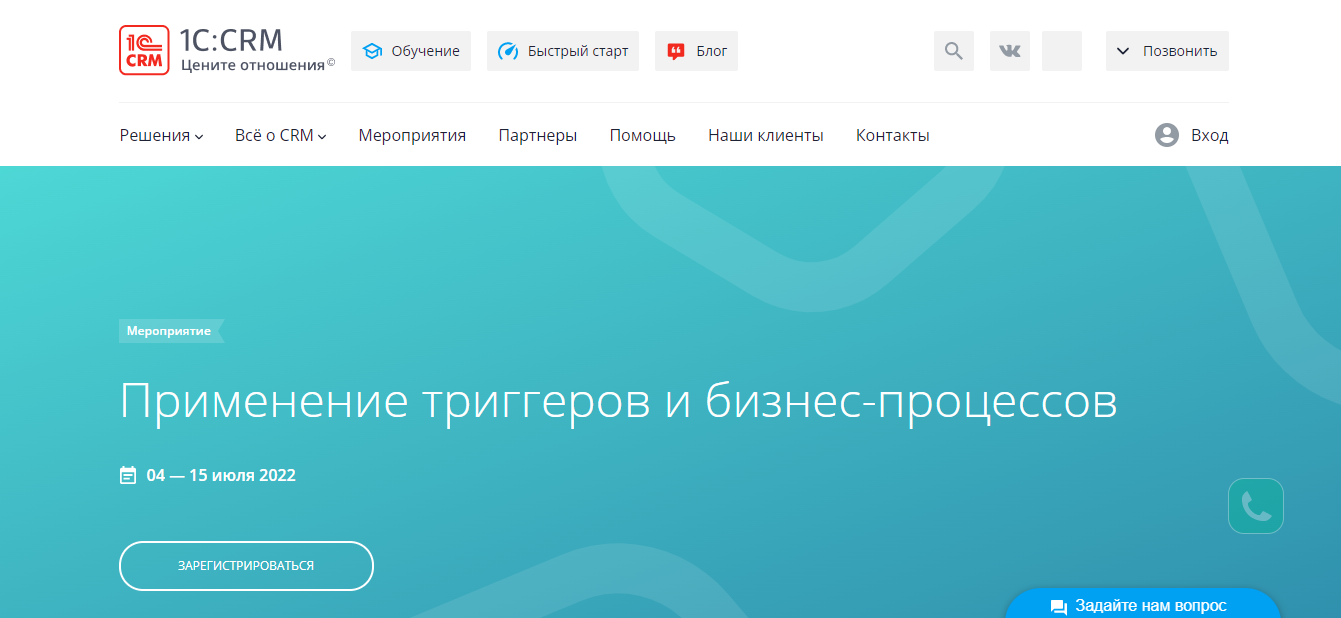This screenshot has width=1341, height=618.
Task: Select the graduation cap icon next to Обучение
Action: (x=374, y=50)
